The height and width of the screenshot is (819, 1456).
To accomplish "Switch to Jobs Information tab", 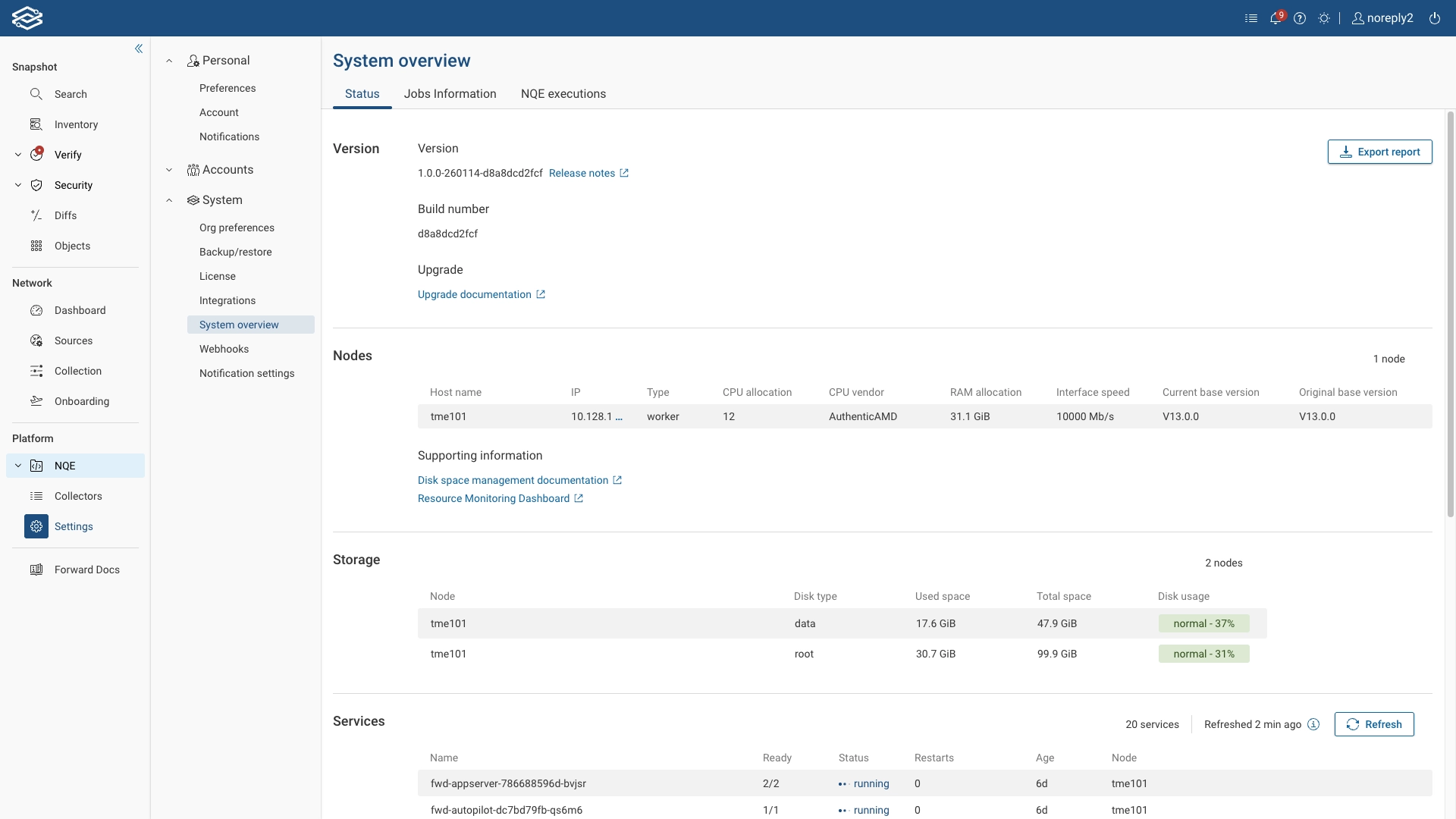I will pyautogui.click(x=450, y=93).
